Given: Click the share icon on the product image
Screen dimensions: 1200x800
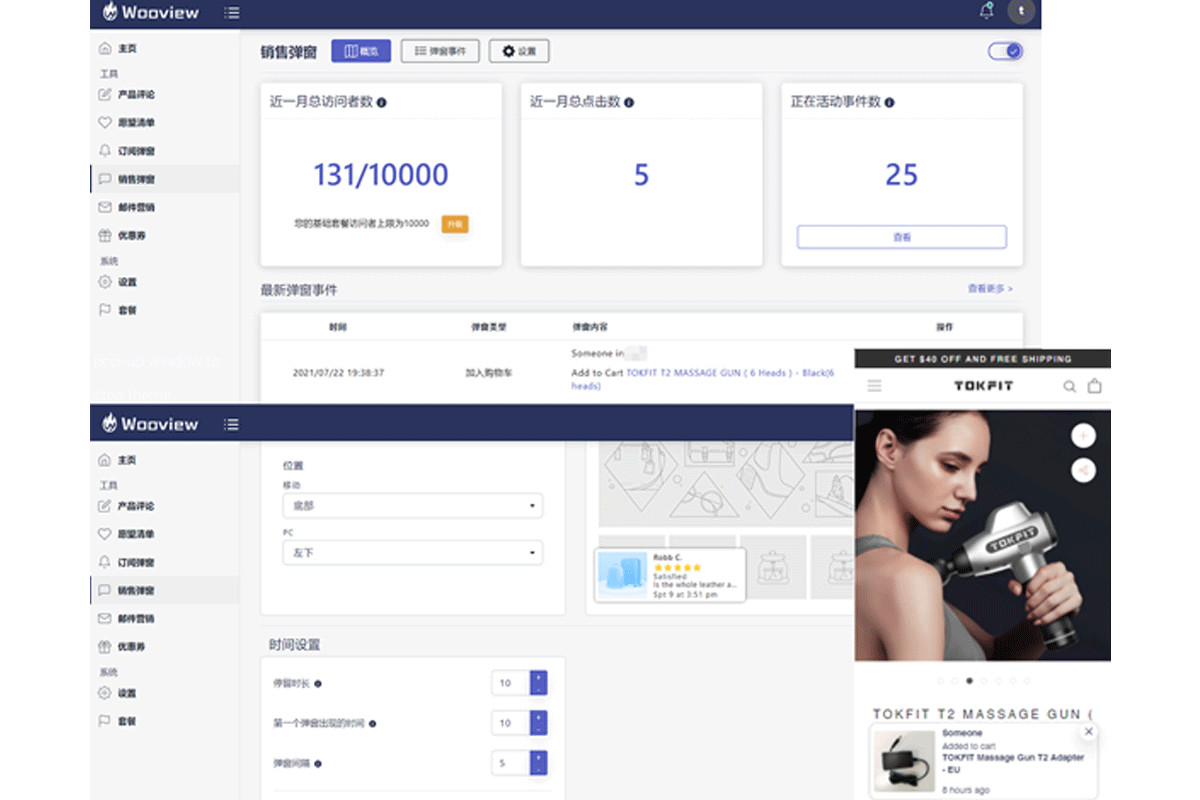Looking at the screenshot, I should click(x=1083, y=470).
